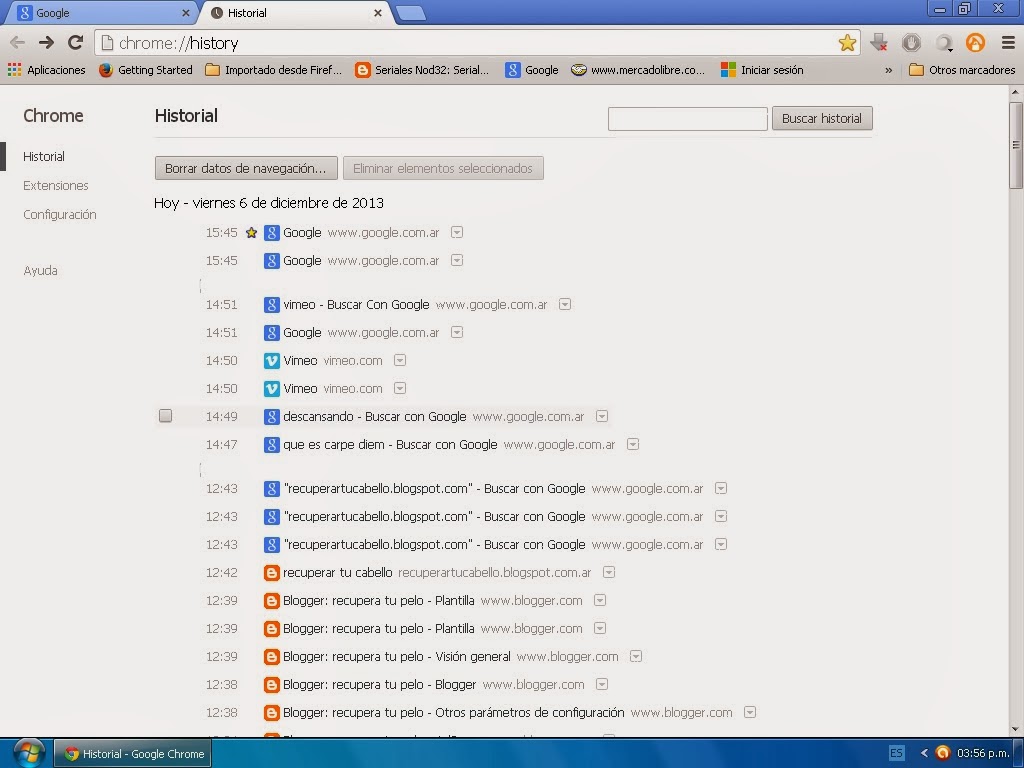1024x768 pixels.
Task: Open descansando - Buscar con Google link
Action: pos(374,416)
